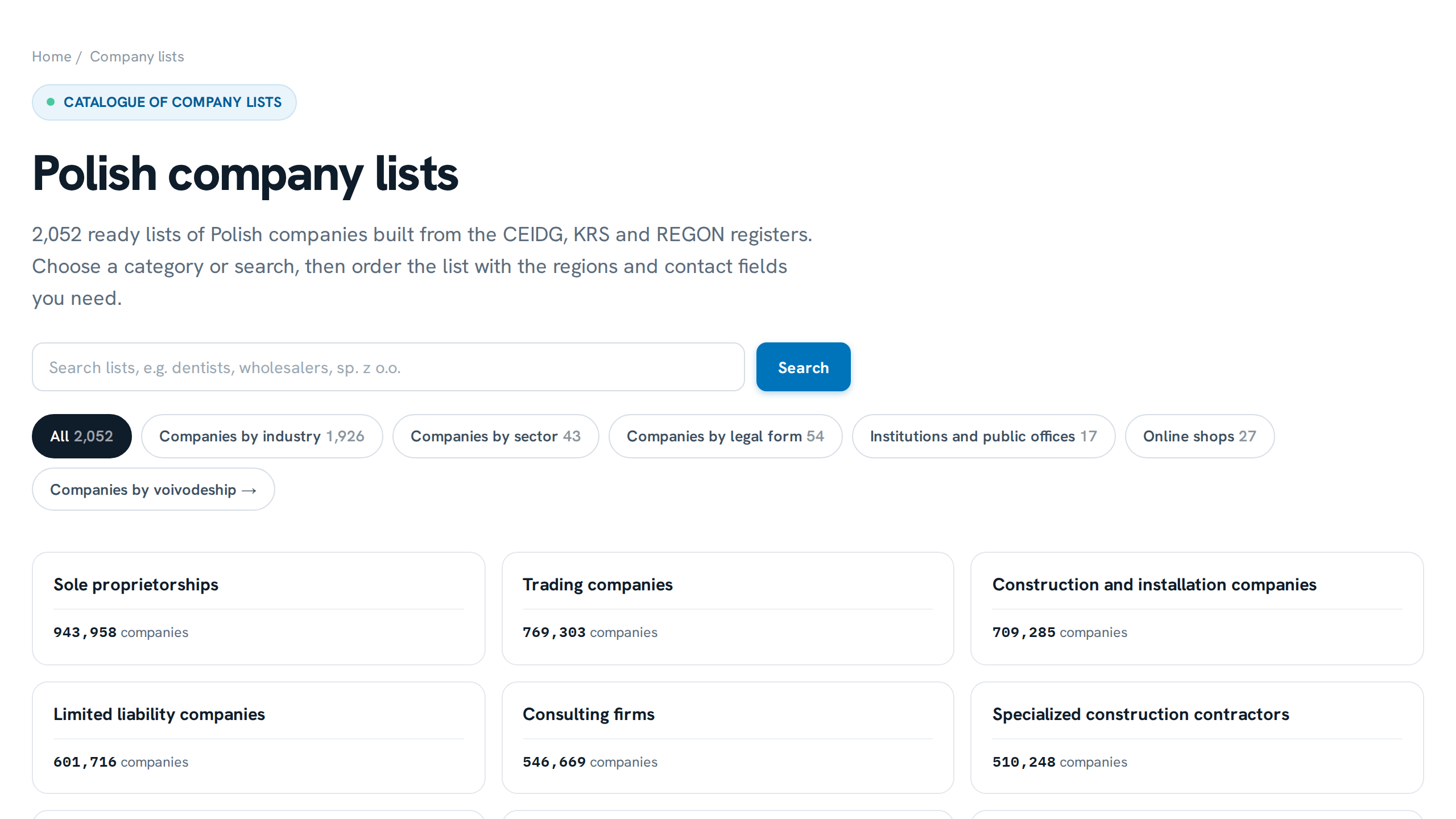Open Construction and installation companies list

[1197, 609]
